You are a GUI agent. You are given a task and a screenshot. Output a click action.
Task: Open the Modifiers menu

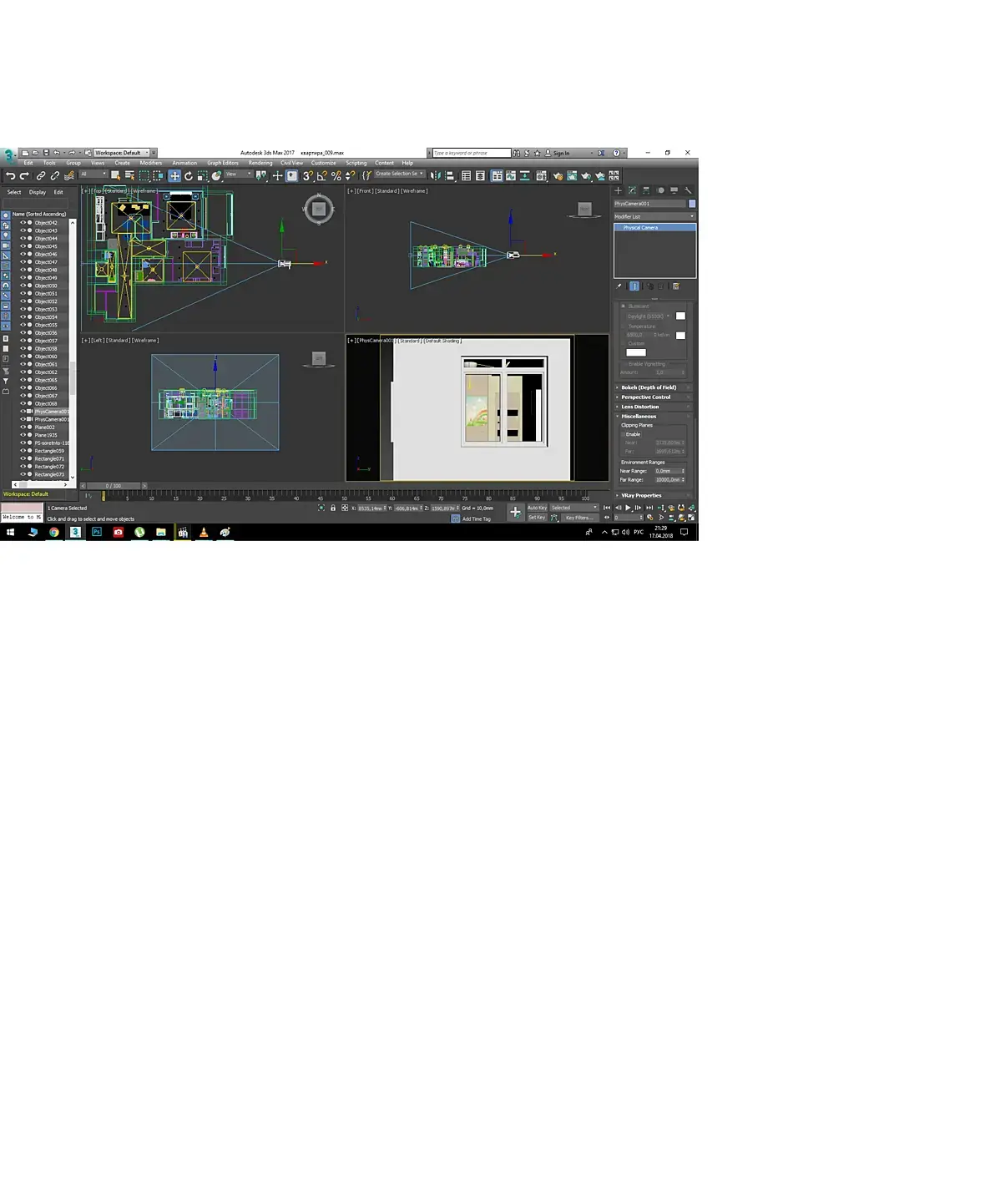[151, 163]
